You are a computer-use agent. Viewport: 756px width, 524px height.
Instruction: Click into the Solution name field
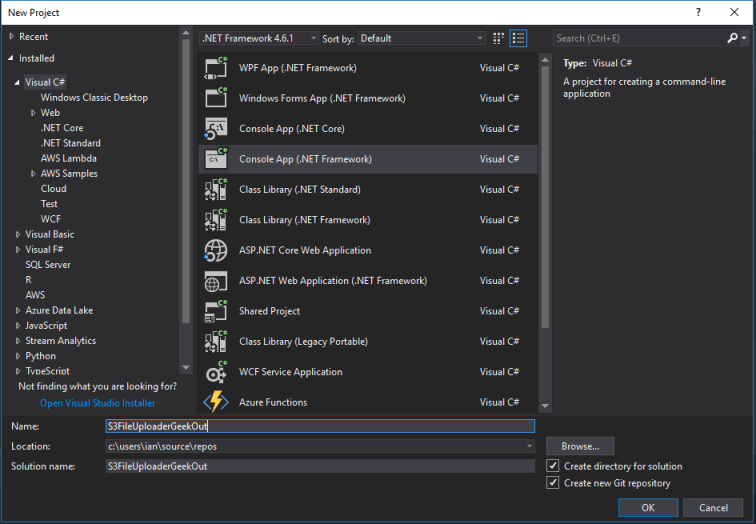tap(320, 466)
